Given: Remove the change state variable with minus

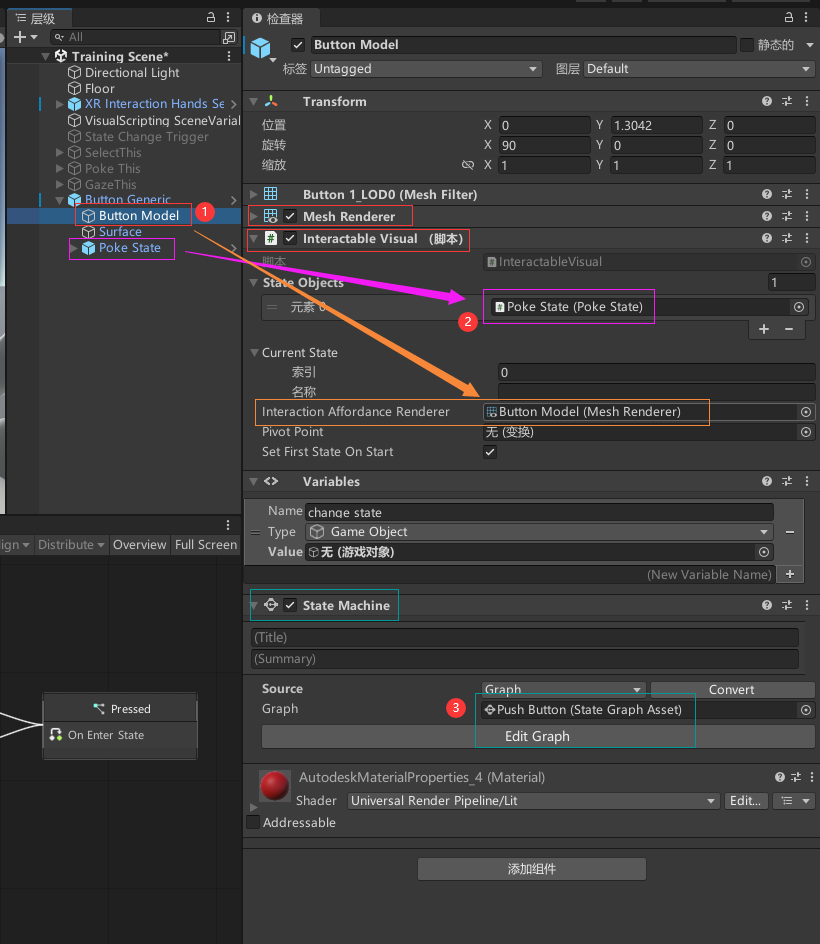Looking at the screenshot, I should 789,532.
